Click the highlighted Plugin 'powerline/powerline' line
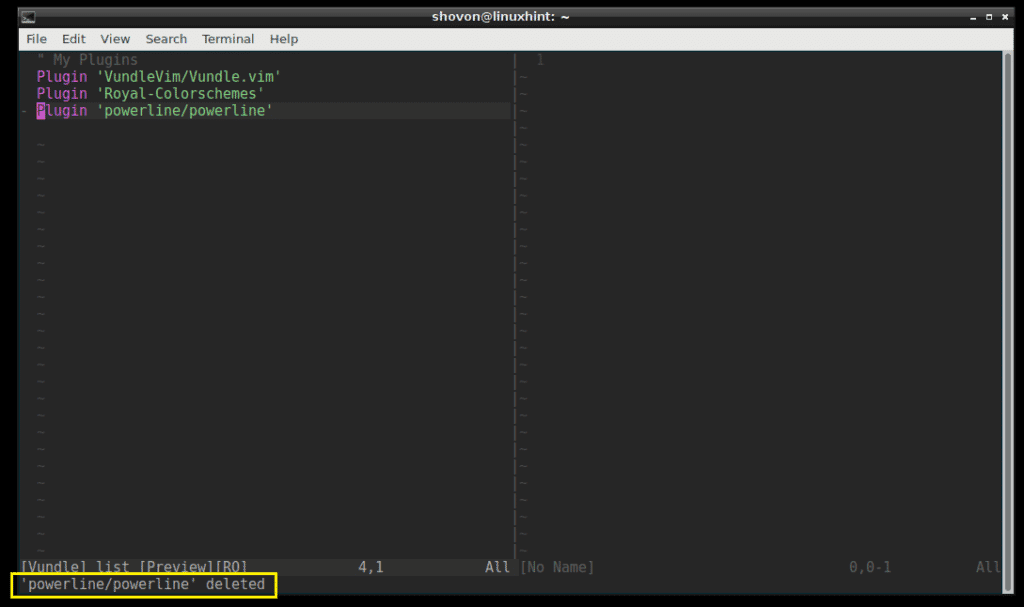Screen dimensions: 1024x607 tap(155, 110)
